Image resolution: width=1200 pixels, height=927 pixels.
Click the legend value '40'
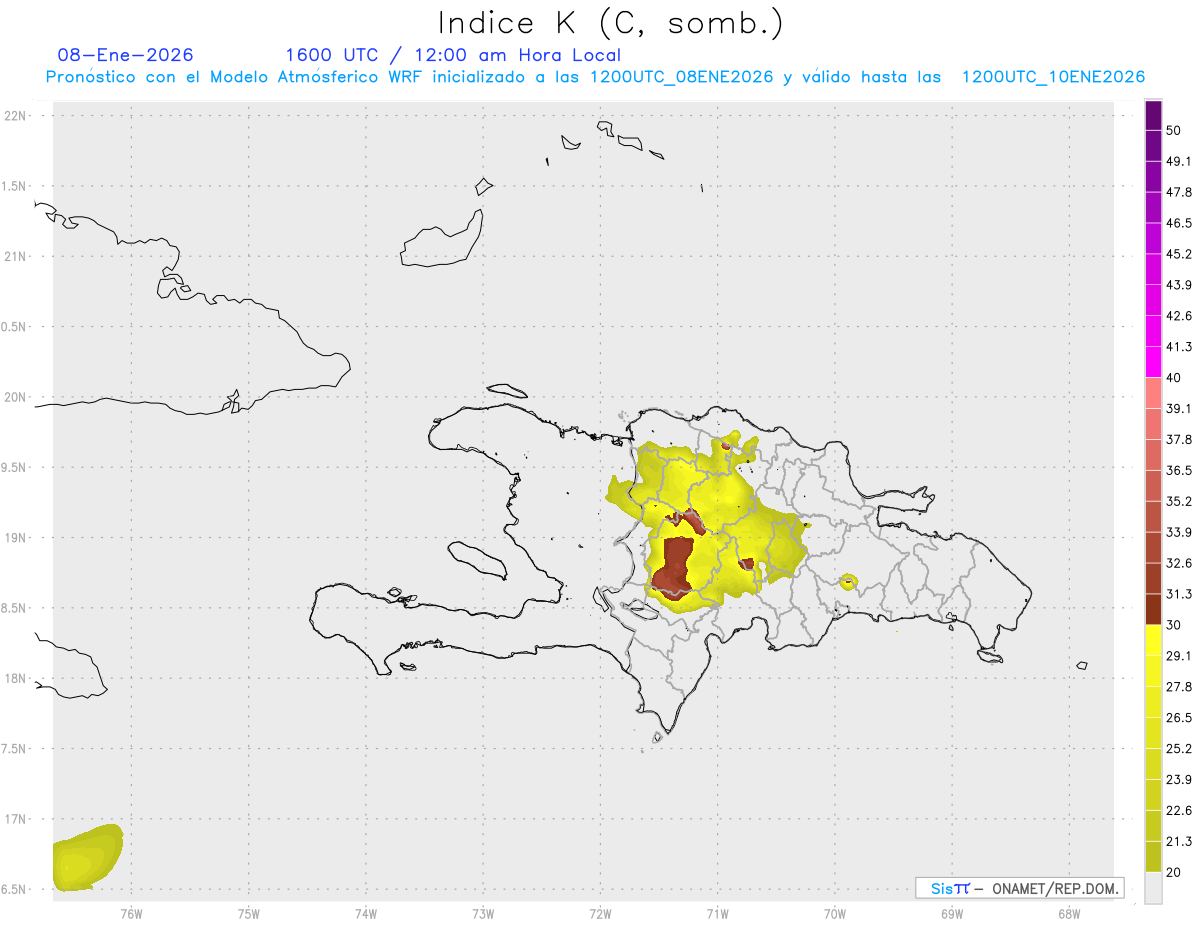(1174, 377)
